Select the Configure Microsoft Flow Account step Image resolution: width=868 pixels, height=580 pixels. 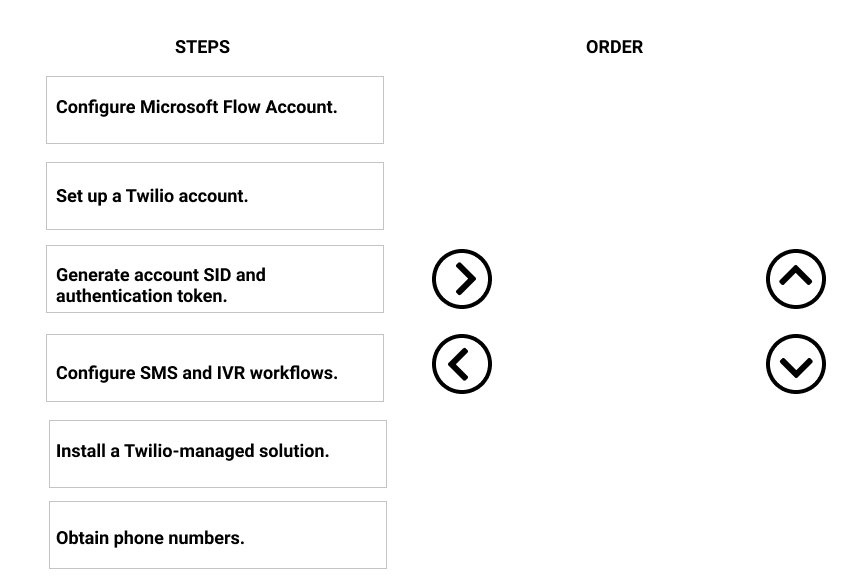tap(215, 109)
